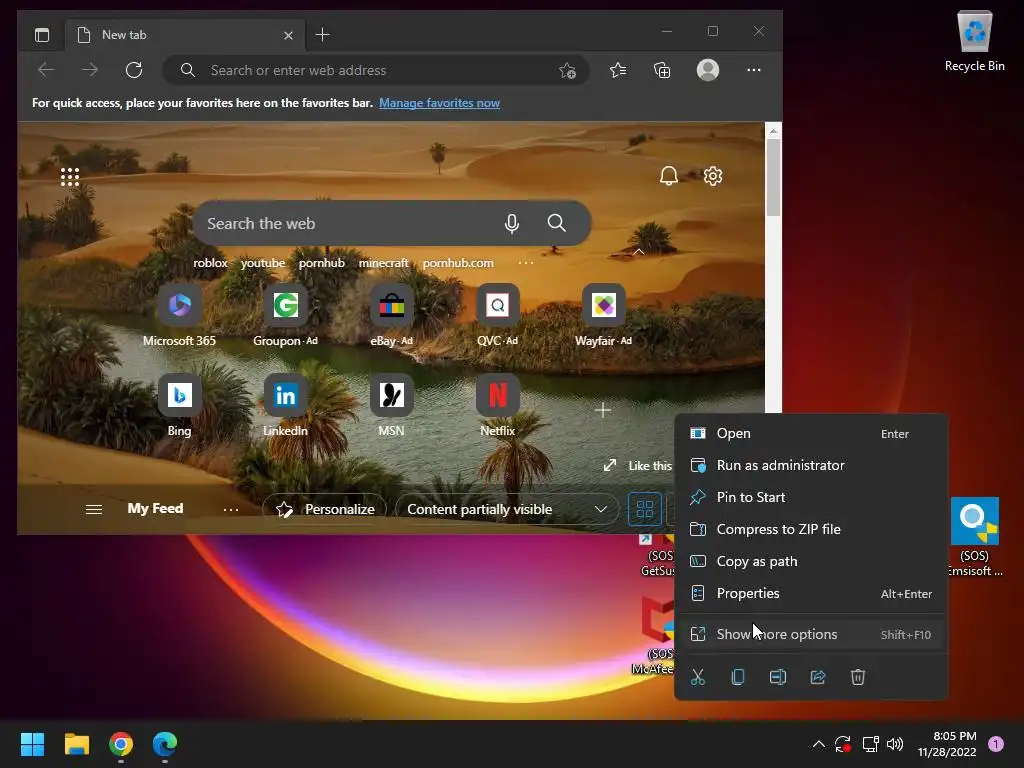Click the Search the web box
The width and height of the screenshot is (1024, 768).
pyautogui.click(x=392, y=223)
